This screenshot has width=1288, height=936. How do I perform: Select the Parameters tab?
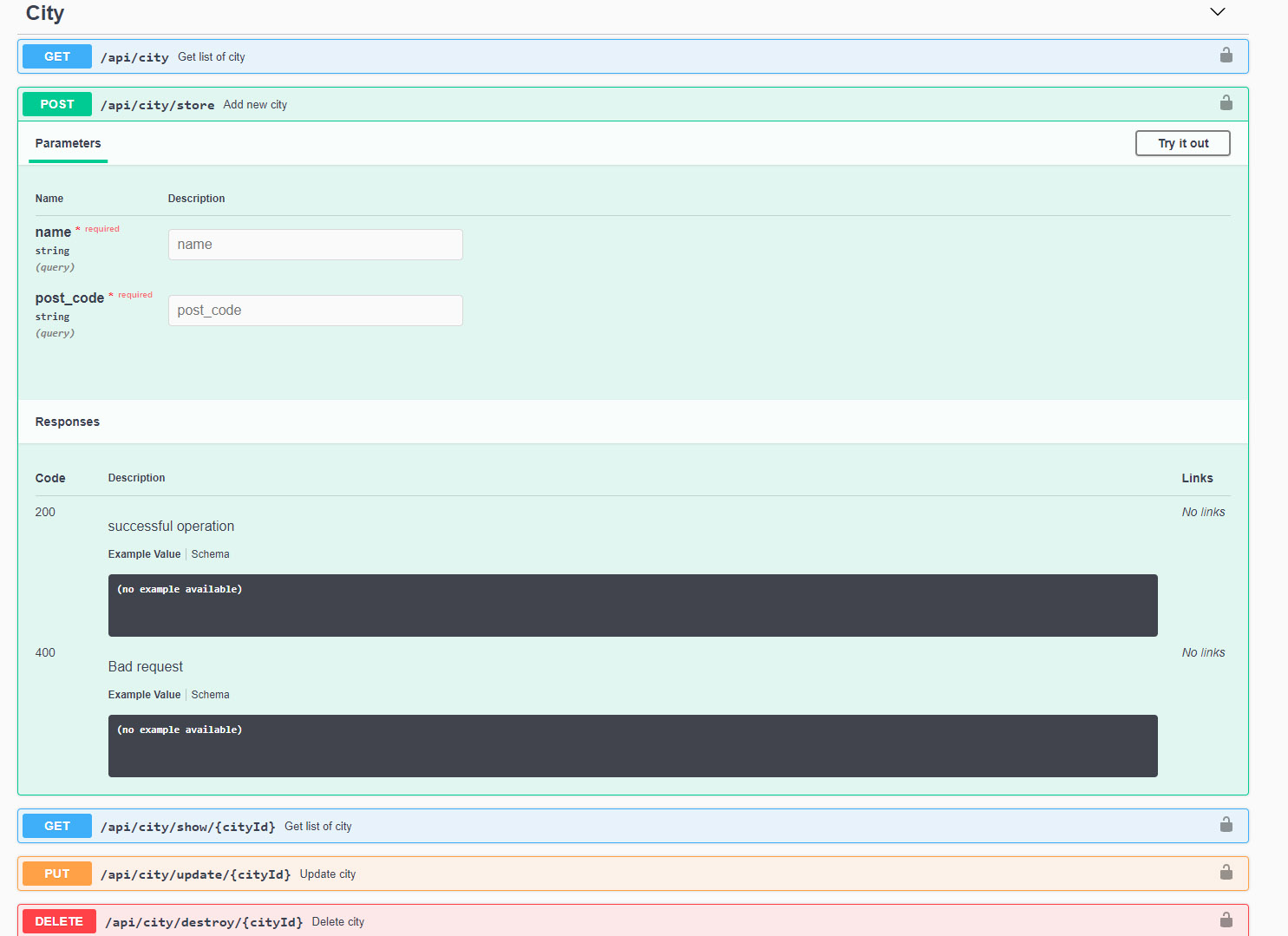pos(68,144)
